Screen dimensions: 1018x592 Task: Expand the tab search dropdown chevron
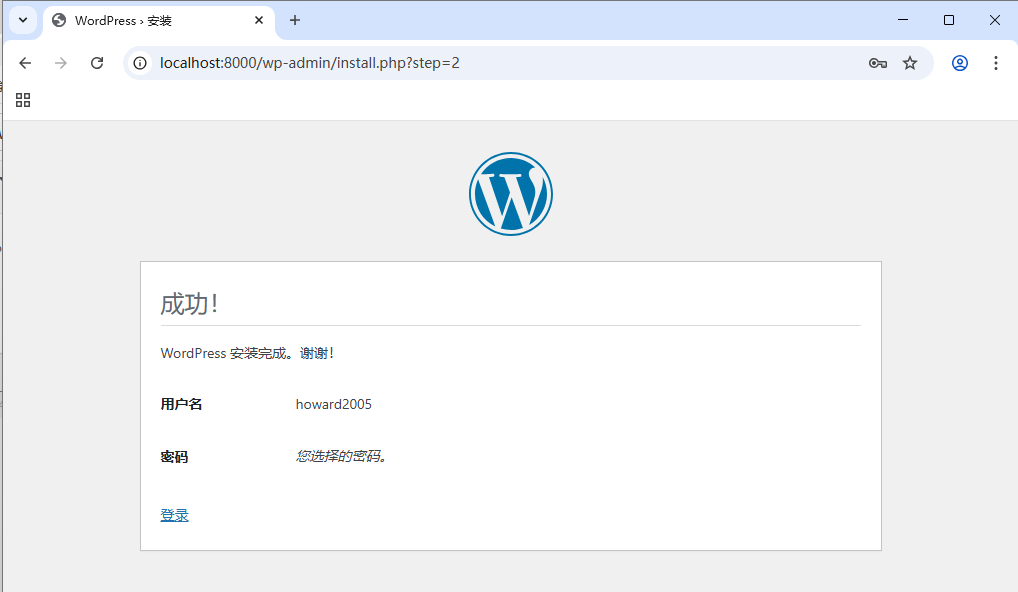tap(23, 20)
